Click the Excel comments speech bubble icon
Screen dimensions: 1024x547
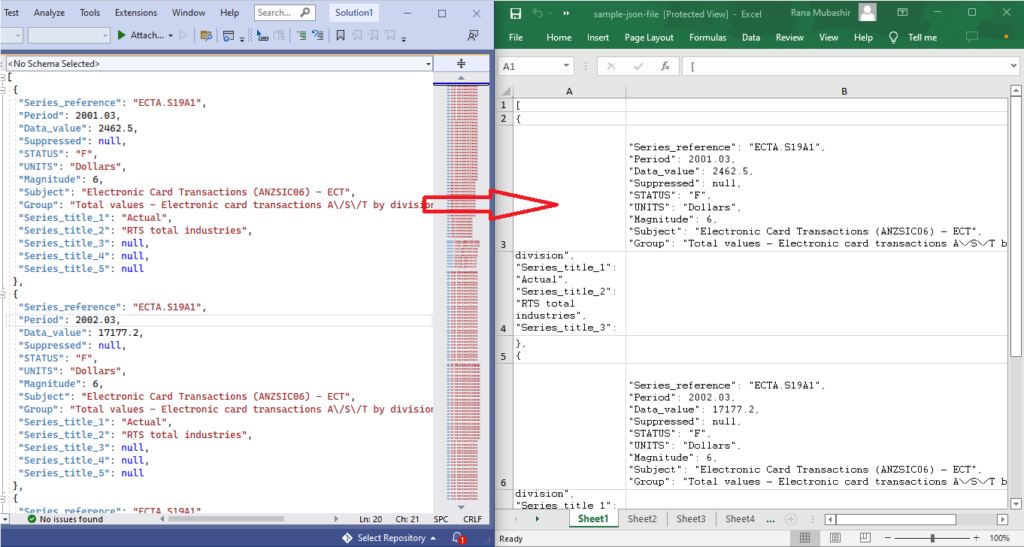tap(971, 38)
